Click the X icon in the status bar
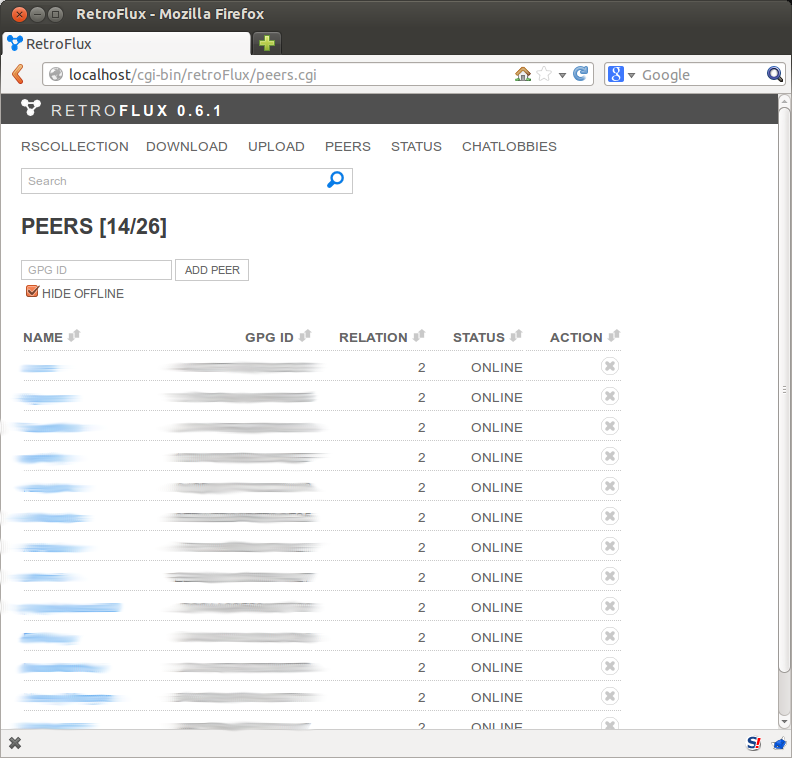The image size is (792, 758). pos(15,743)
